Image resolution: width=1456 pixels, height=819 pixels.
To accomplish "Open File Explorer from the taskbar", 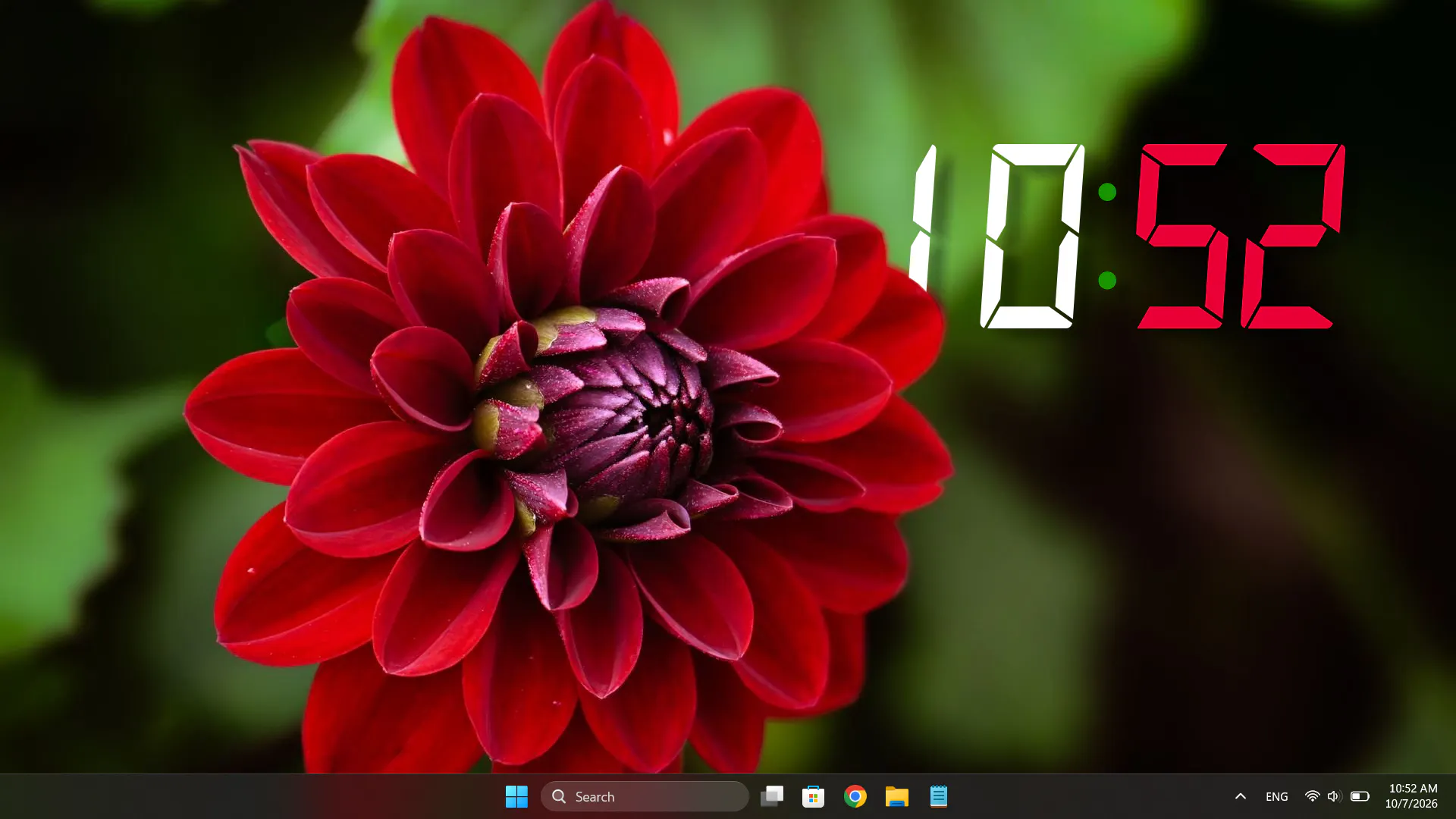I will (897, 796).
